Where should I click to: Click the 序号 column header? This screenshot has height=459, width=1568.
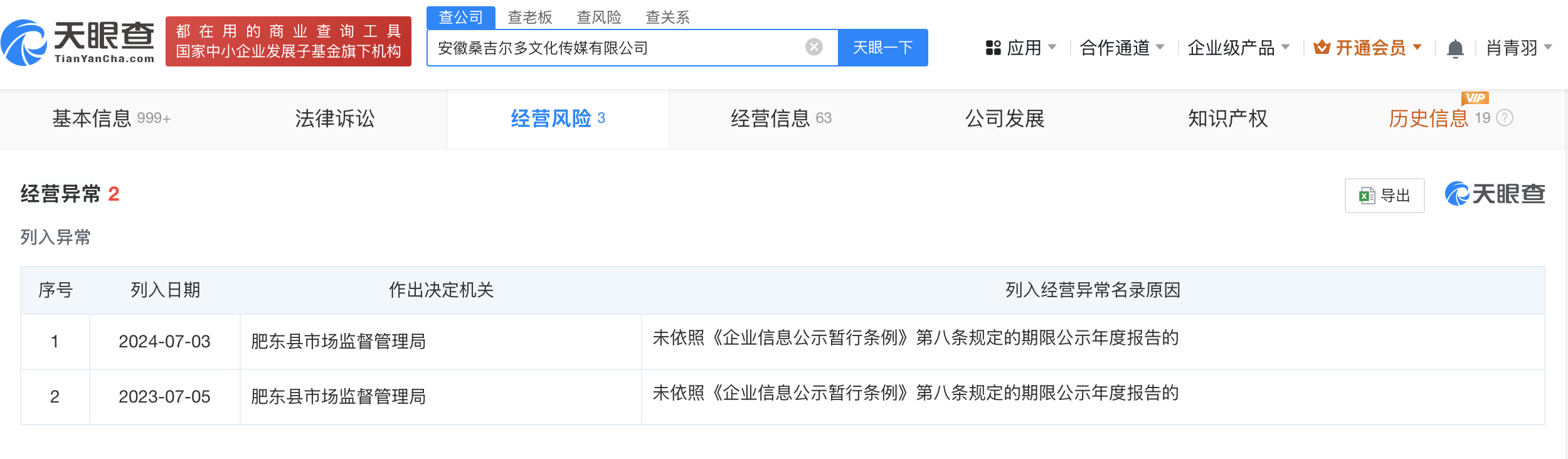(55, 290)
